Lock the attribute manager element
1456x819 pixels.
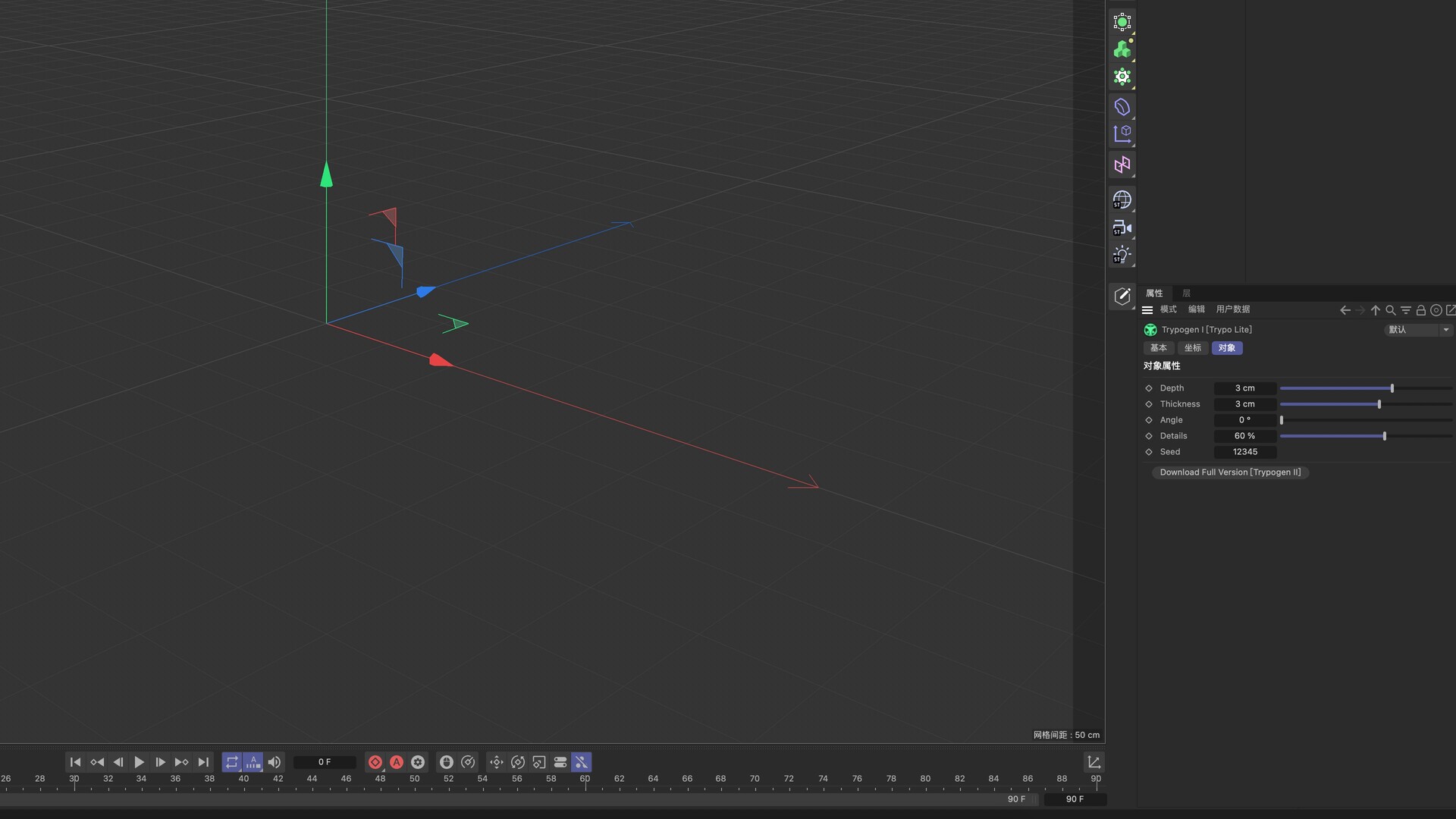(x=1421, y=310)
